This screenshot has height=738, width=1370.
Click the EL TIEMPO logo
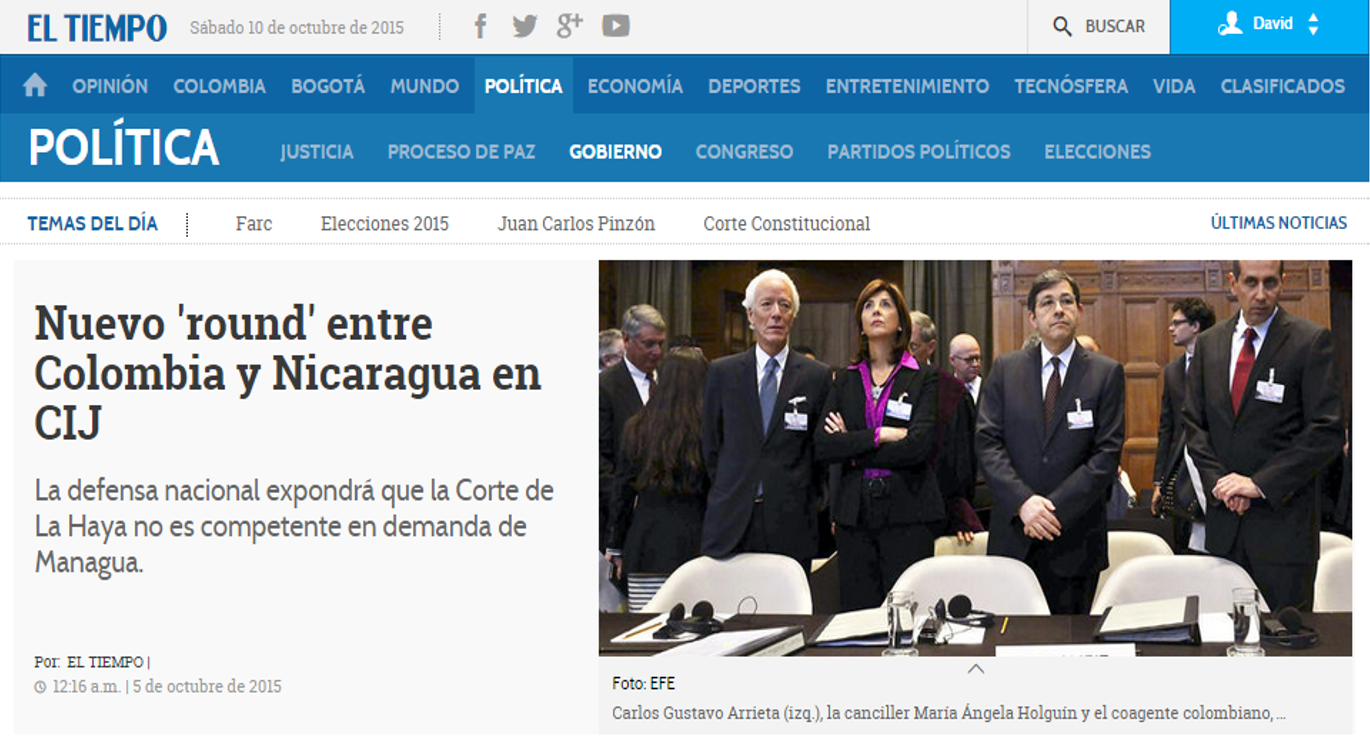pyautogui.click(x=97, y=28)
